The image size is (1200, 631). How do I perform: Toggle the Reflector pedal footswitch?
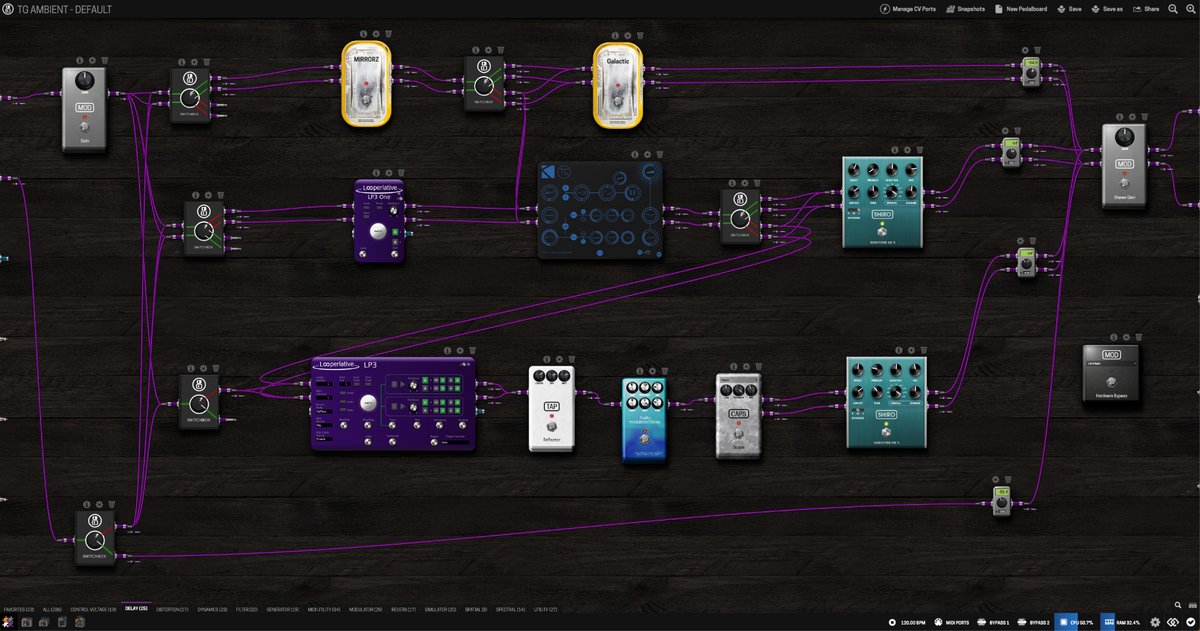coord(553,427)
